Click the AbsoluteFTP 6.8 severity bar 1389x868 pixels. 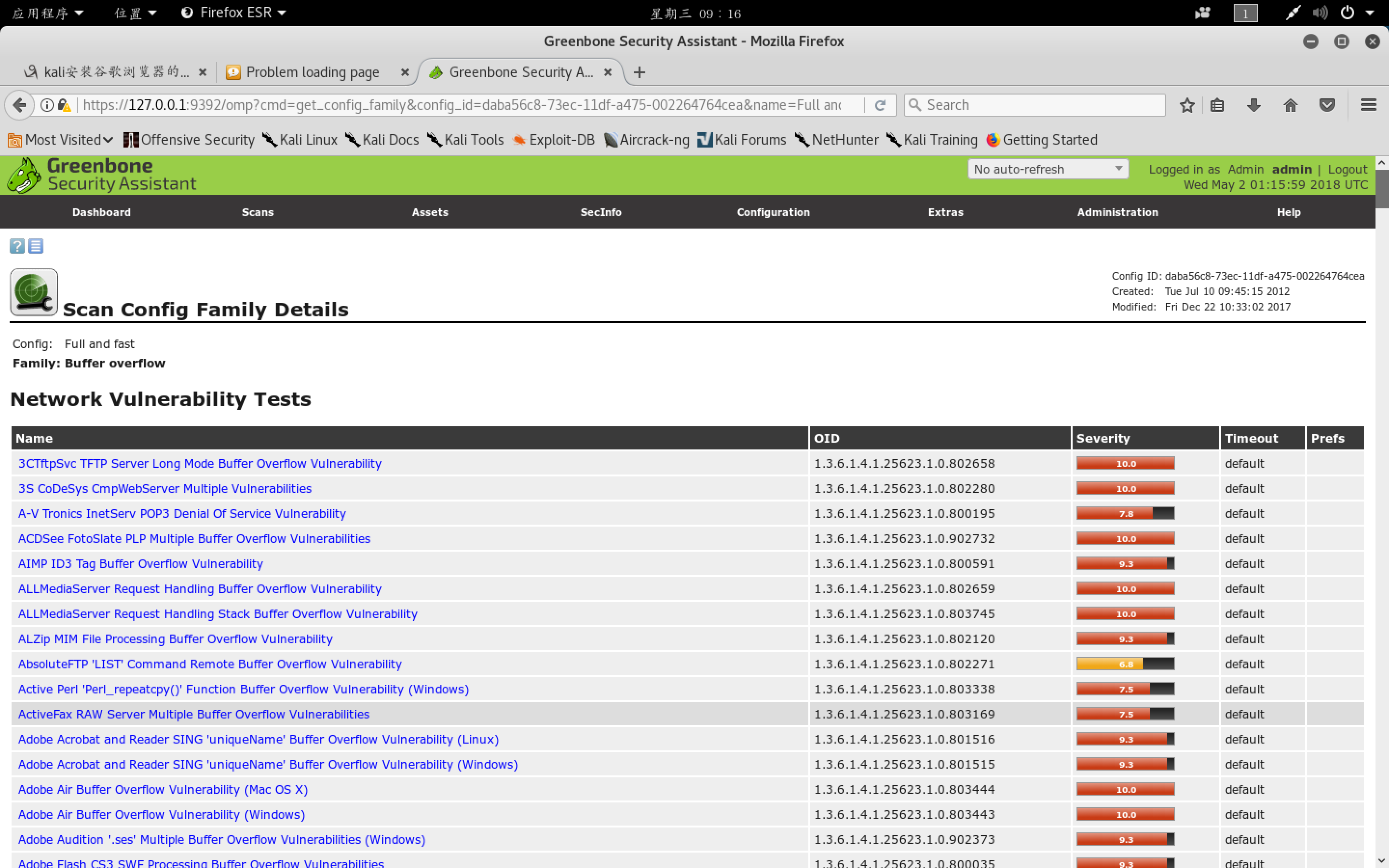(x=1124, y=664)
